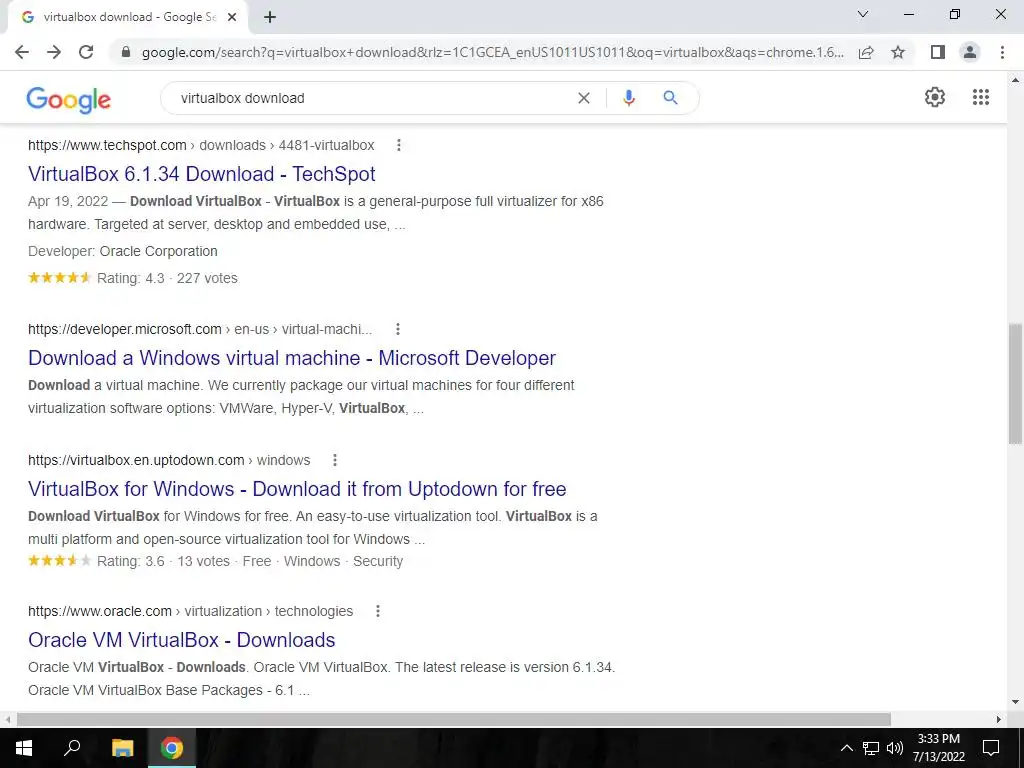The height and width of the screenshot is (768, 1024).
Task: Start voice search with microphone
Action: click(629, 98)
